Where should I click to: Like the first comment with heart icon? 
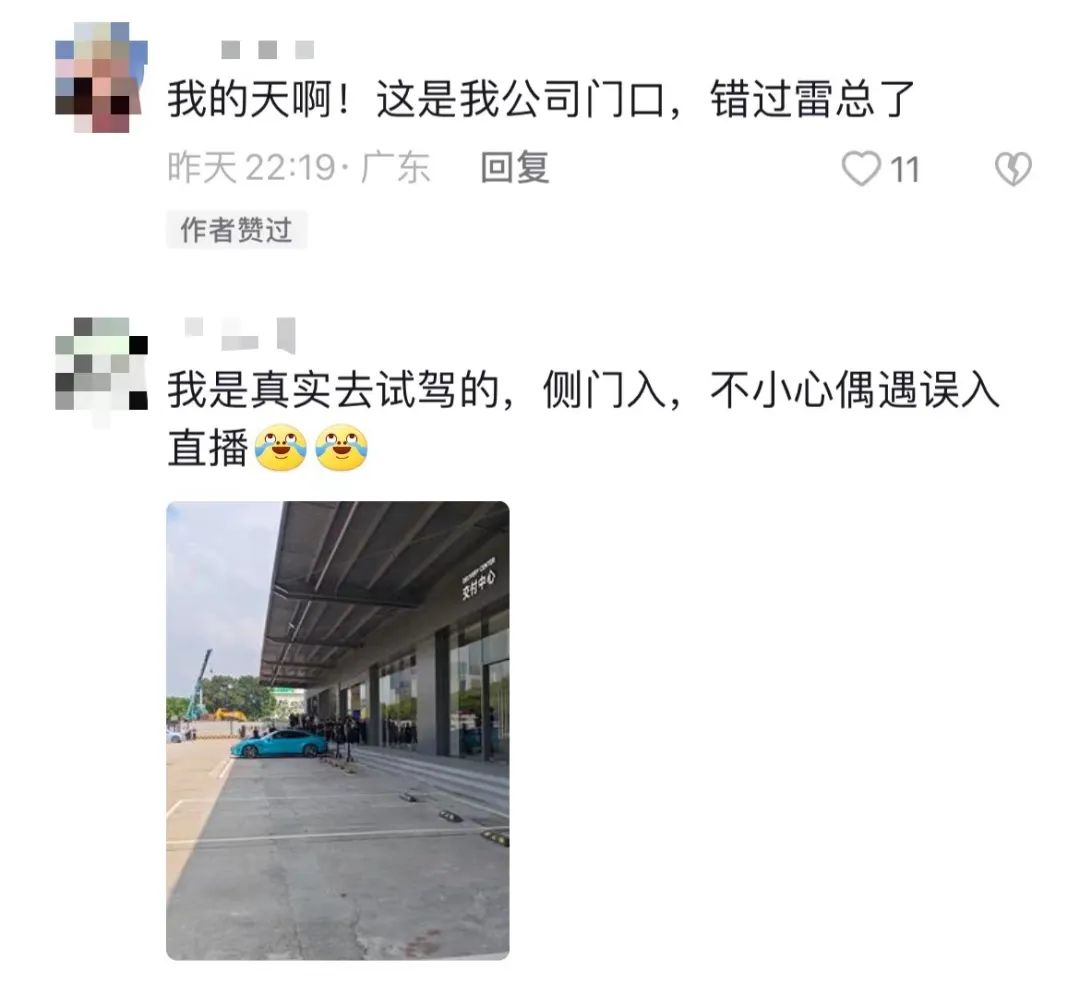[861, 169]
